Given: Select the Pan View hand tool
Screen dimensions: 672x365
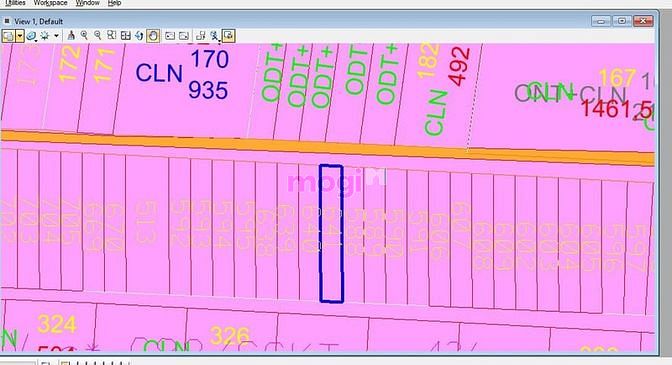Looking at the screenshot, I should click(153, 36).
